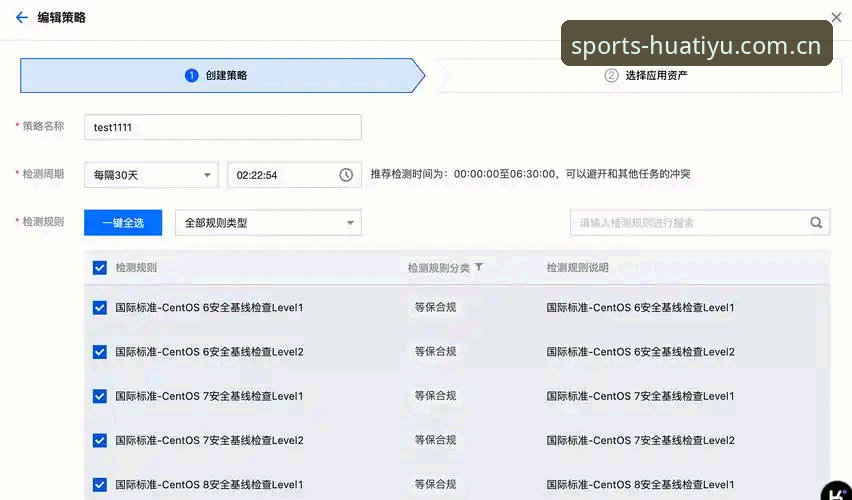Click the 02:22:54 time field
The image size is (852, 500).
tap(295, 175)
